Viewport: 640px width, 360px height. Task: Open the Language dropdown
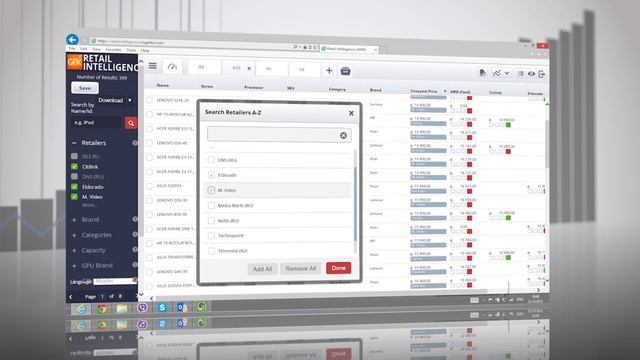(114, 281)
